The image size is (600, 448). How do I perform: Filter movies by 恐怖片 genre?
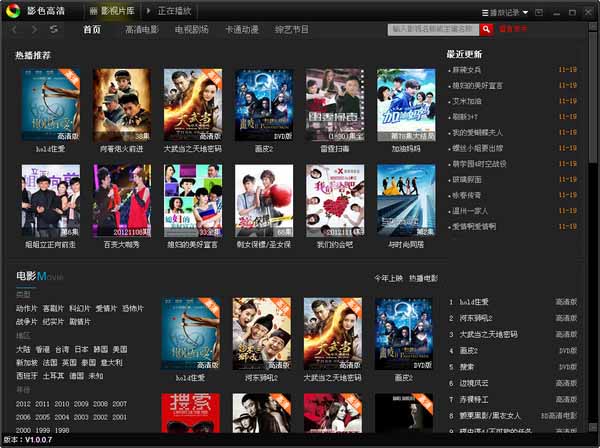[x=132, y=308]
